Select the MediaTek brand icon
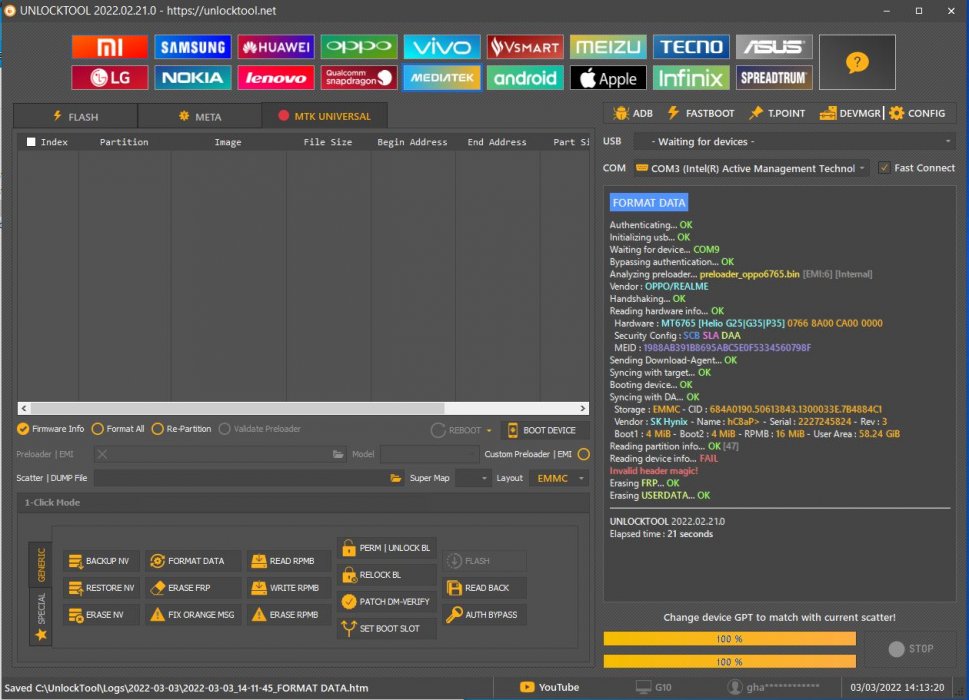The image size is (969, 700). [x=442, y=78]
